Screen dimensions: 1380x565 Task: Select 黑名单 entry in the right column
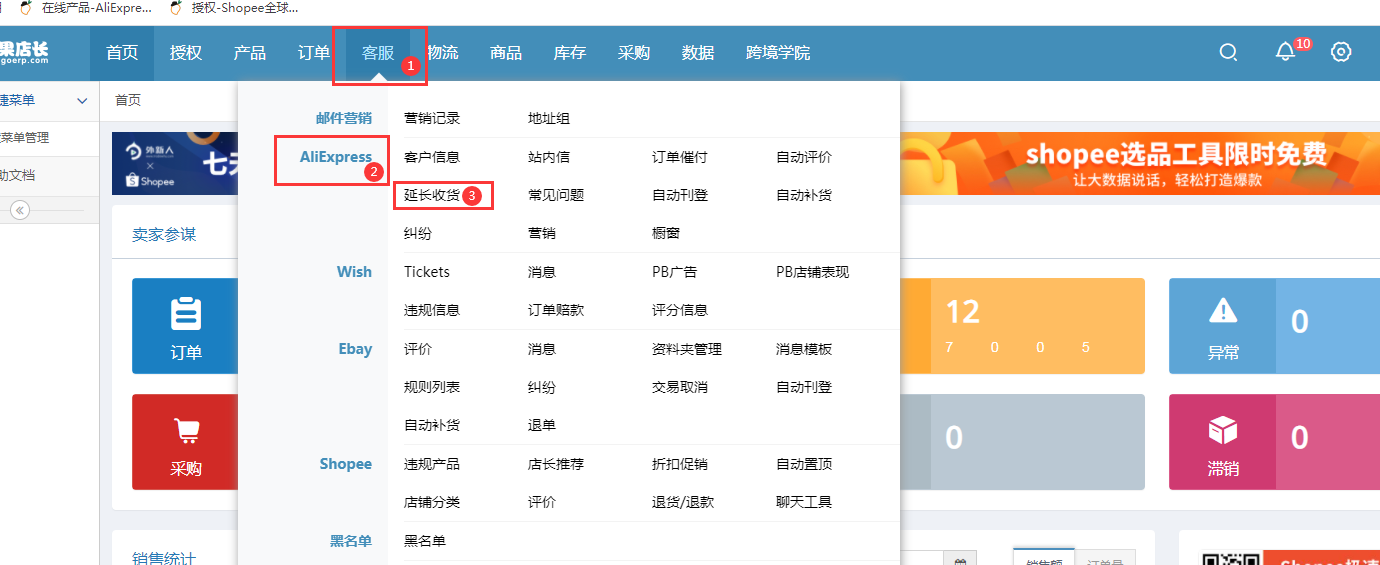(425, 541)
